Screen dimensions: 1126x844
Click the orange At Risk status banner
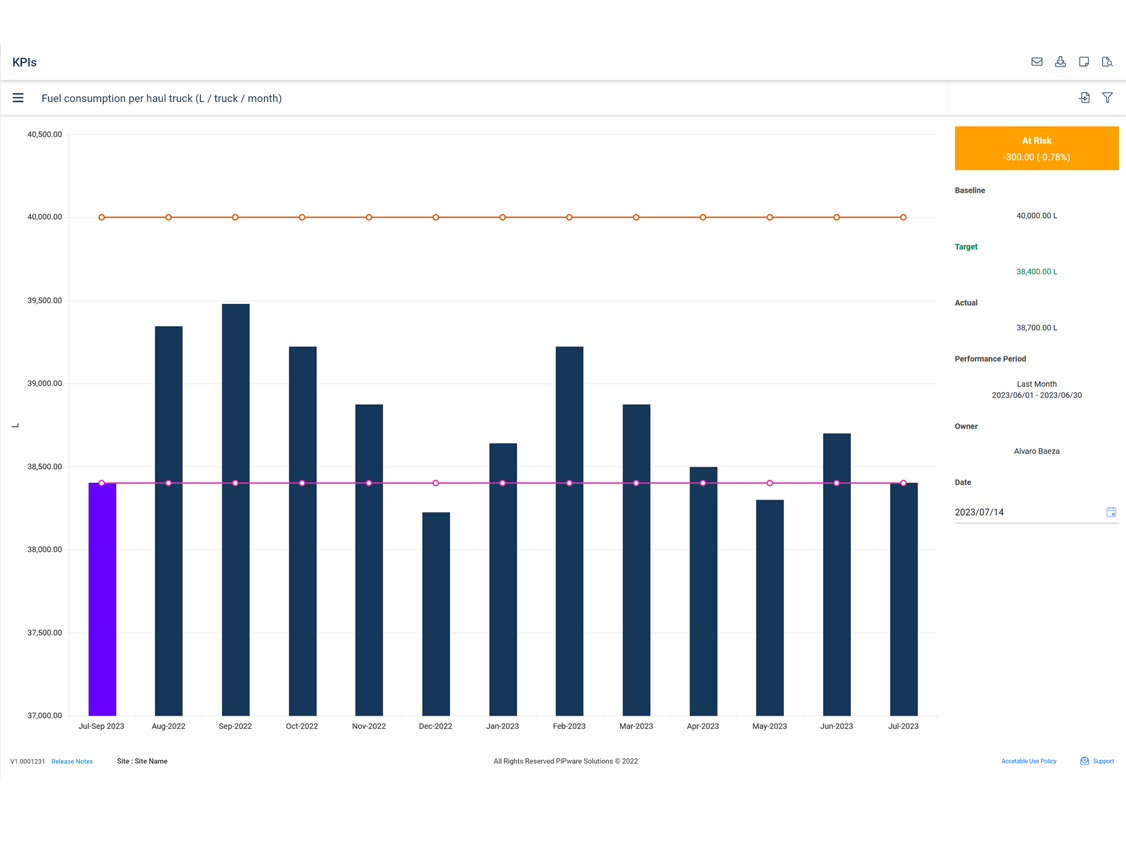pyautogui.click(x=1036, y=148)
